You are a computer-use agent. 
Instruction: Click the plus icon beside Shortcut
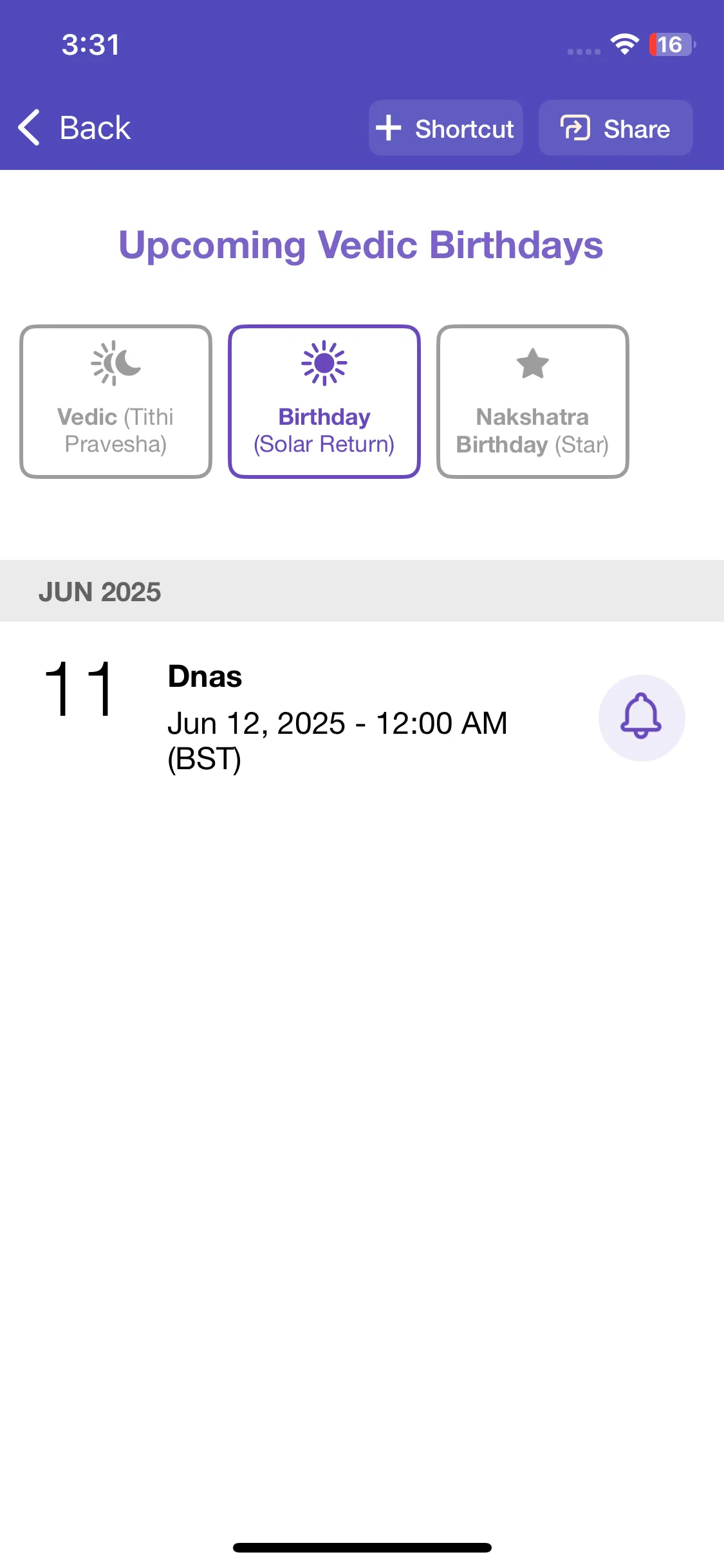[x=389, y=127]
